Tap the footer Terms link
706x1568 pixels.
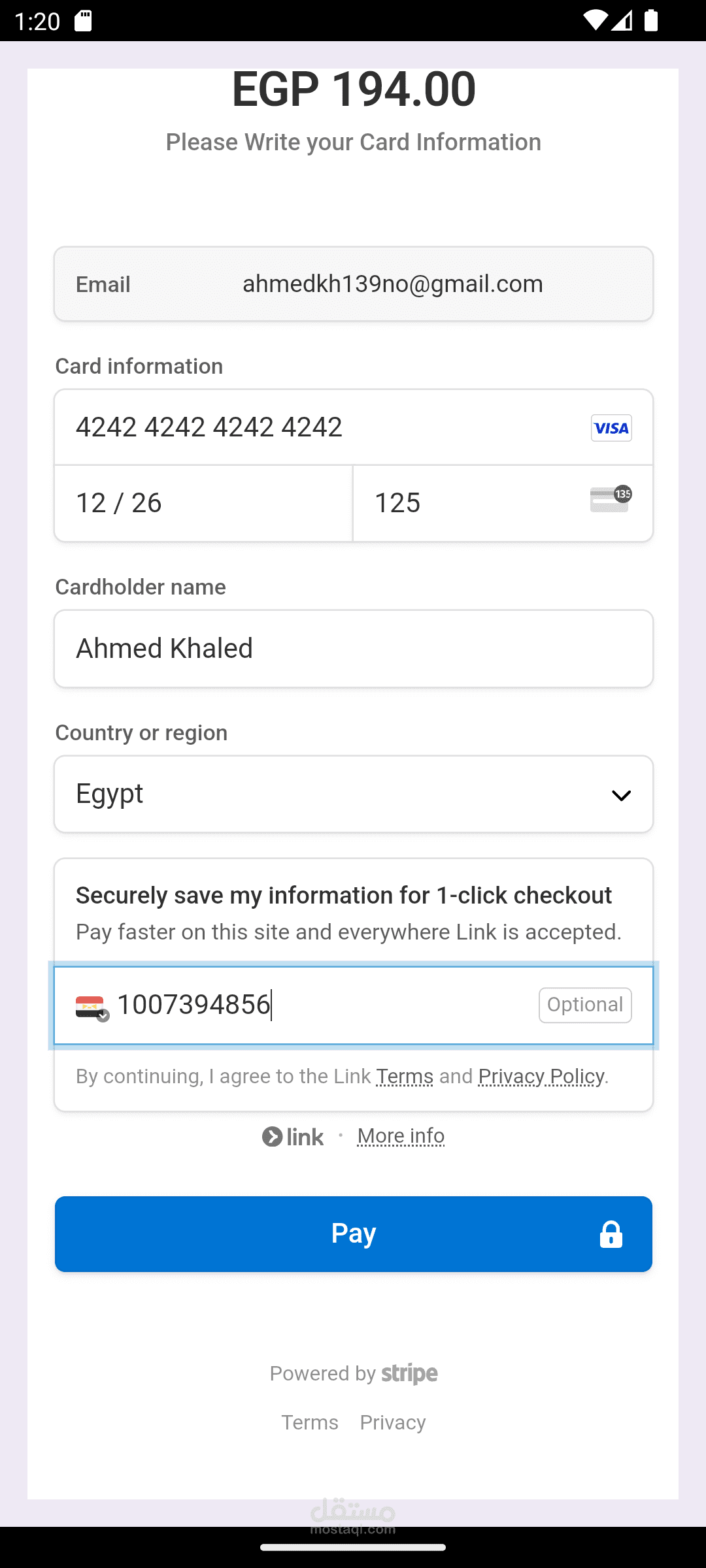(x=310, y=1422)
